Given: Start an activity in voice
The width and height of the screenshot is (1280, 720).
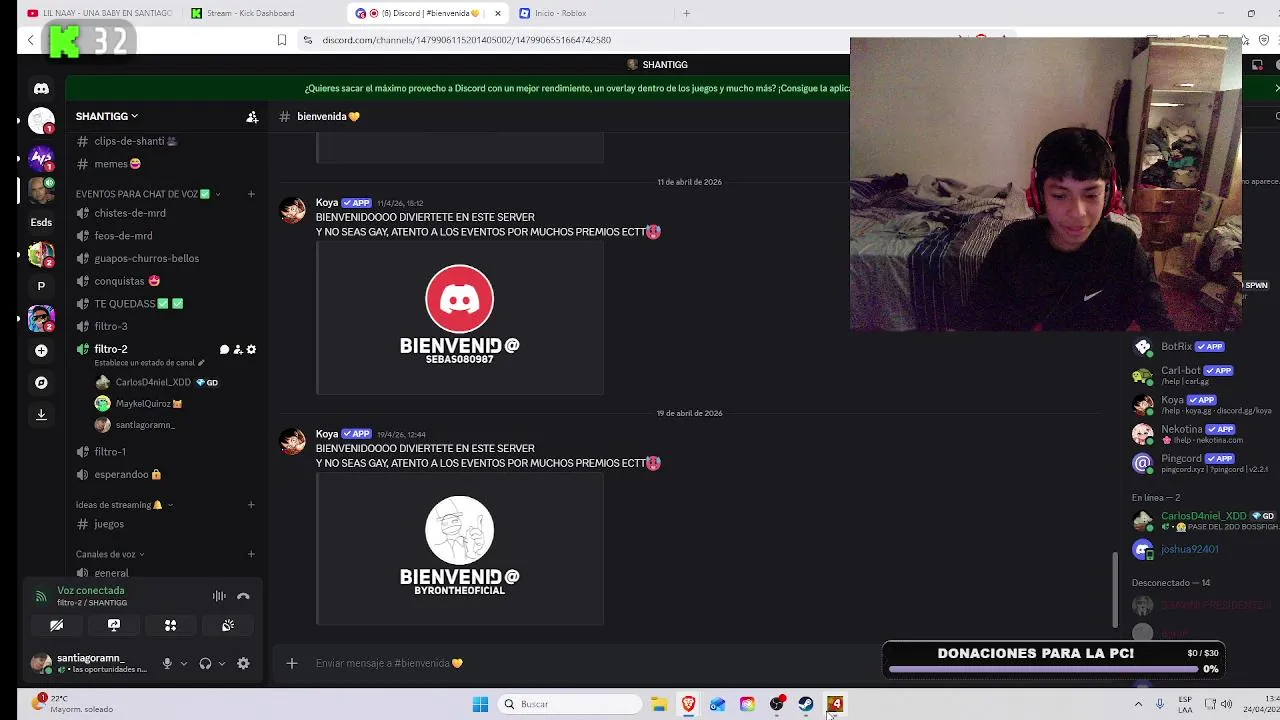Looking at the screenshot, I should click(x=171, y=625).
